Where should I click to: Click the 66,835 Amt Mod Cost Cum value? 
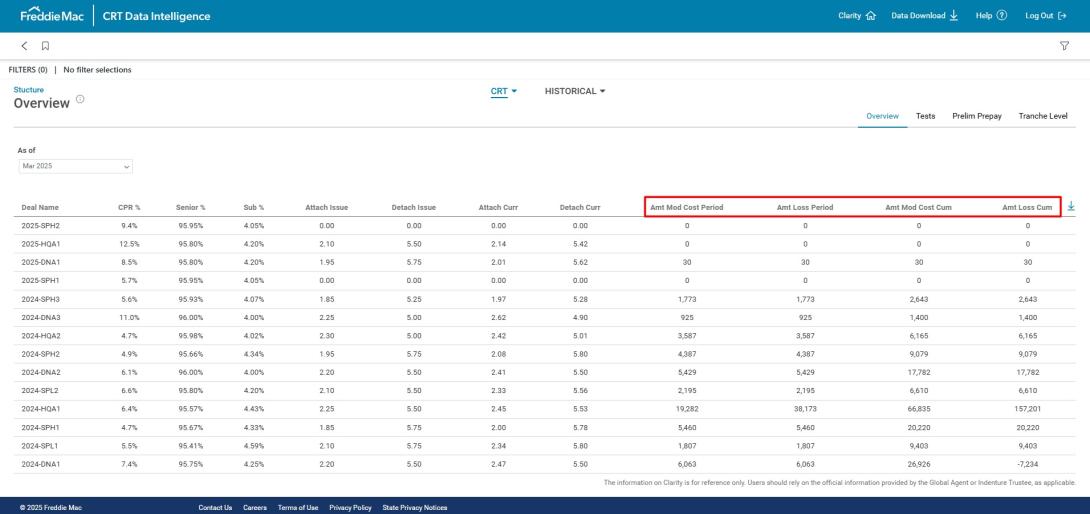918,410
